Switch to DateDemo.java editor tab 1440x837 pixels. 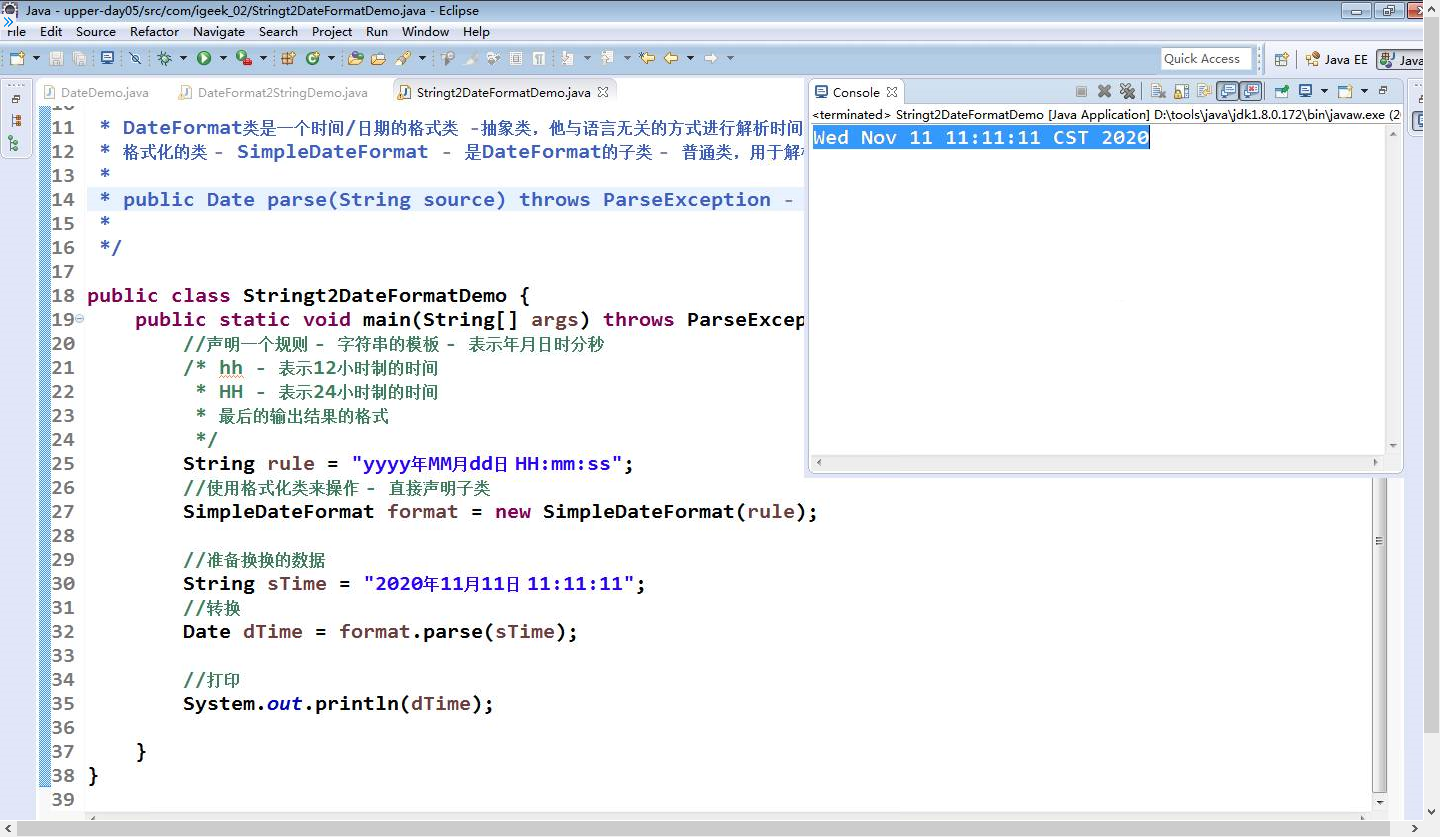[96, 92]
